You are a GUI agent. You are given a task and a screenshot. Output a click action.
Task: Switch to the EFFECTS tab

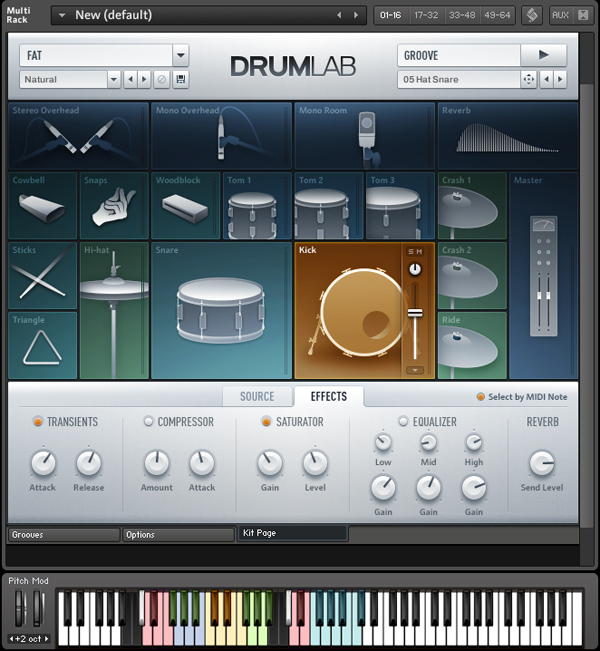(x=329, y=396)
